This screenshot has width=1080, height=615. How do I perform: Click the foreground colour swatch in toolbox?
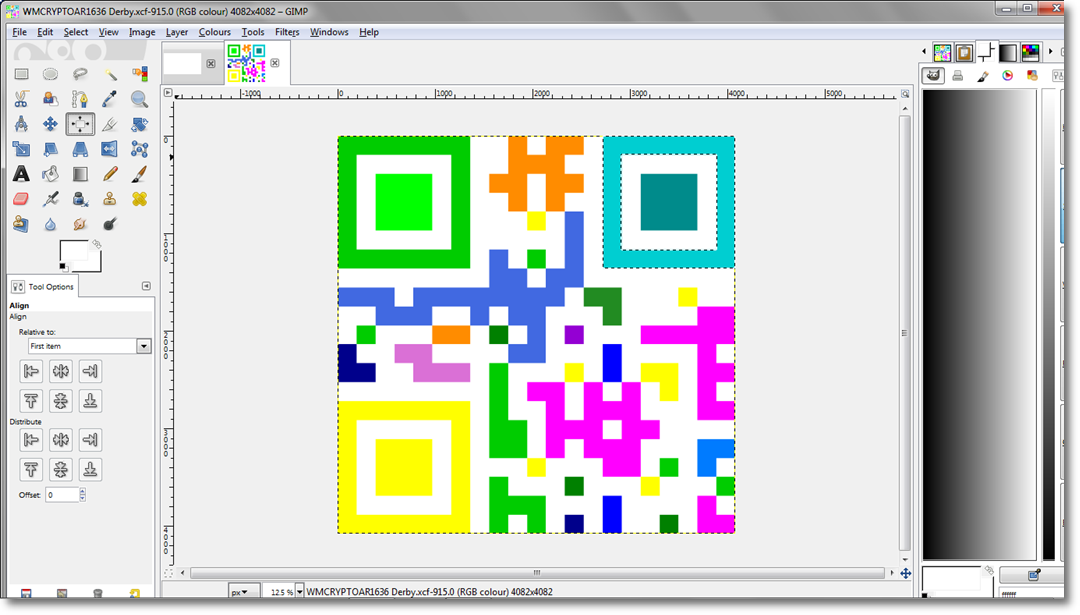tap(74, 251)
